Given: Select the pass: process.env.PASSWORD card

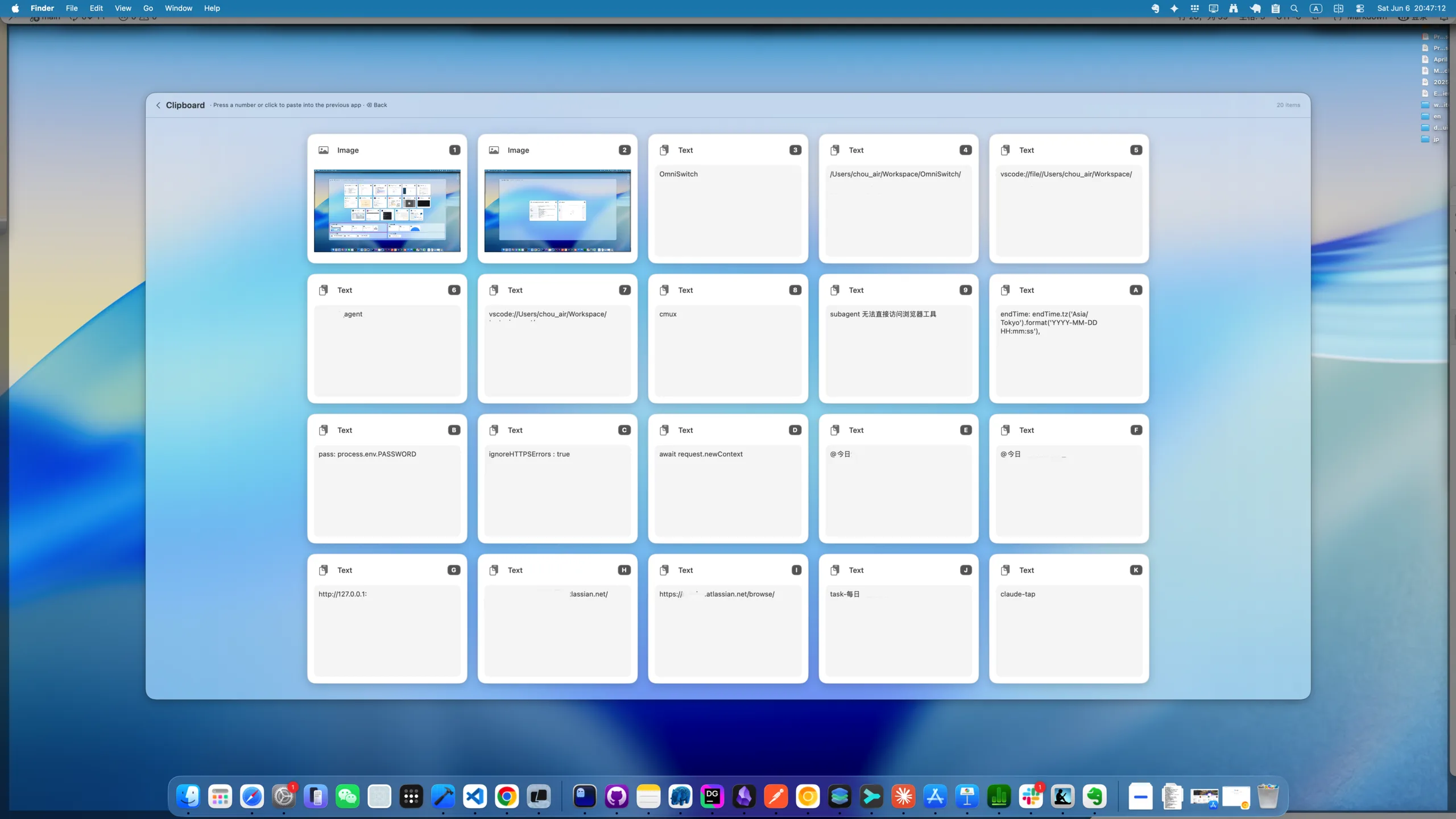Looking at the screenshot, I should click(387, 478).
